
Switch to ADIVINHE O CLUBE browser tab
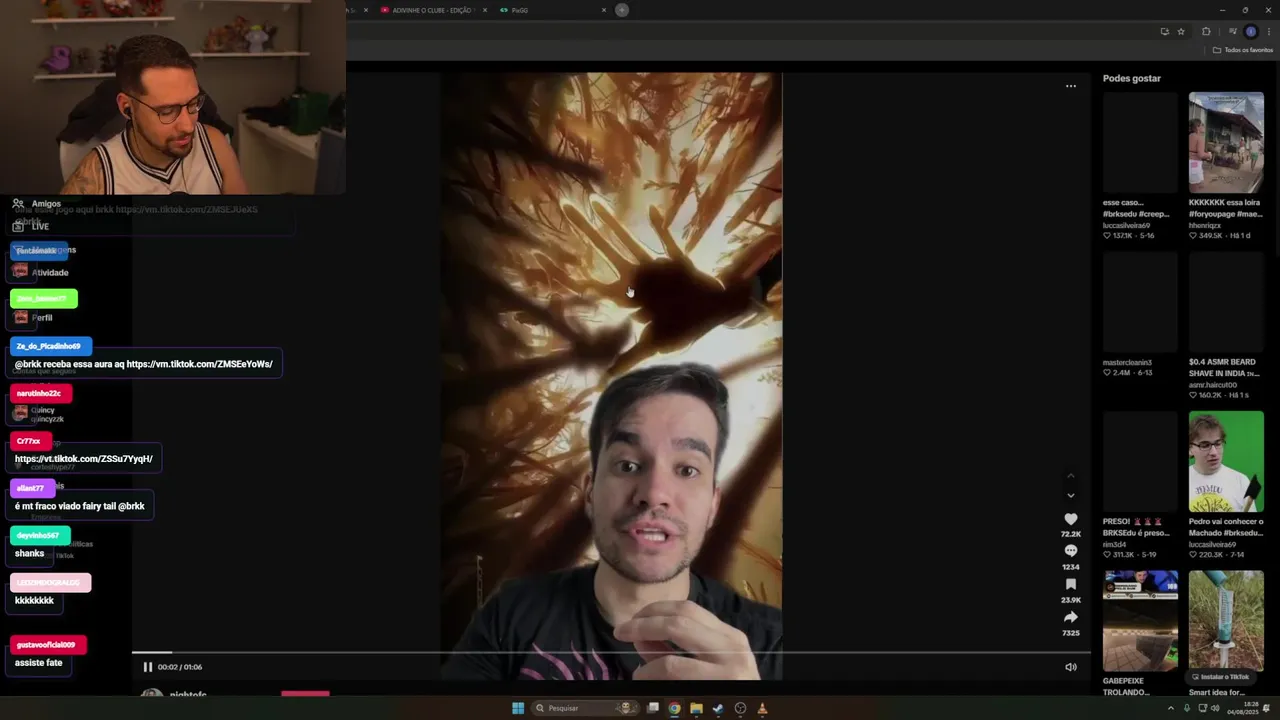(431, 10)
